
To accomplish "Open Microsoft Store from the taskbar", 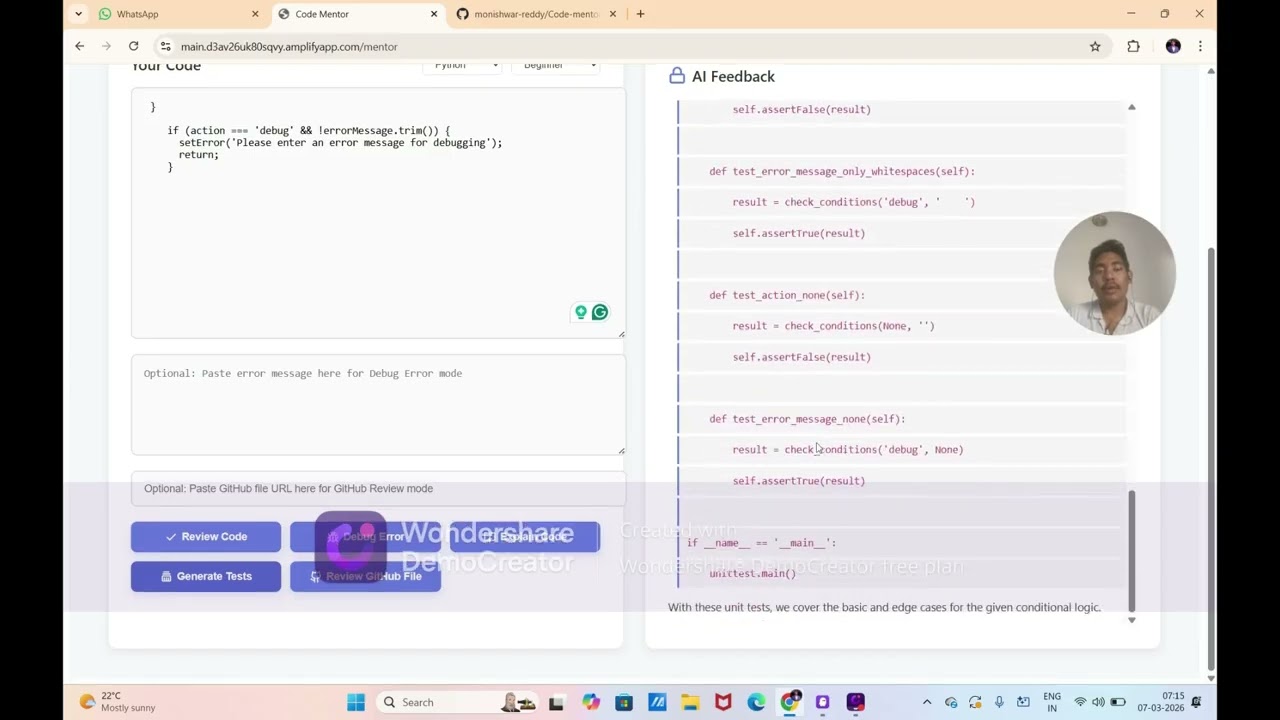I will point(624,702).
